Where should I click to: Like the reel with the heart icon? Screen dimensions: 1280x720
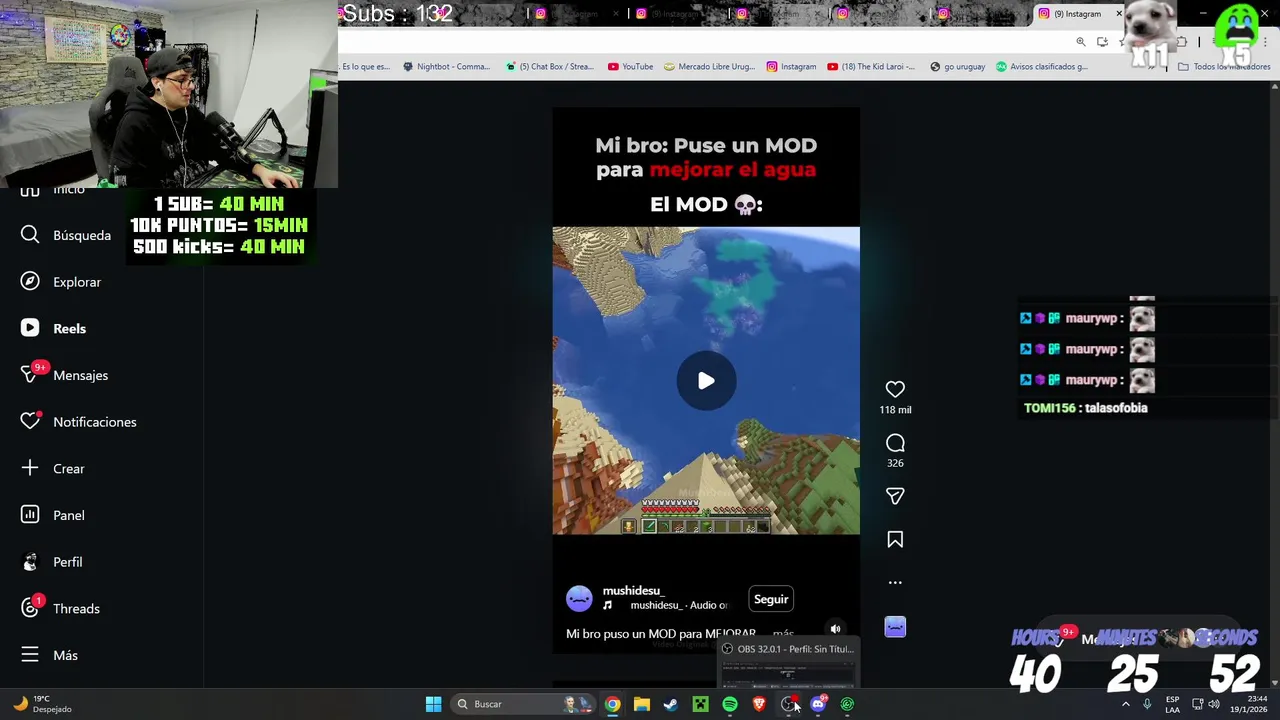(x=895, y=389)
